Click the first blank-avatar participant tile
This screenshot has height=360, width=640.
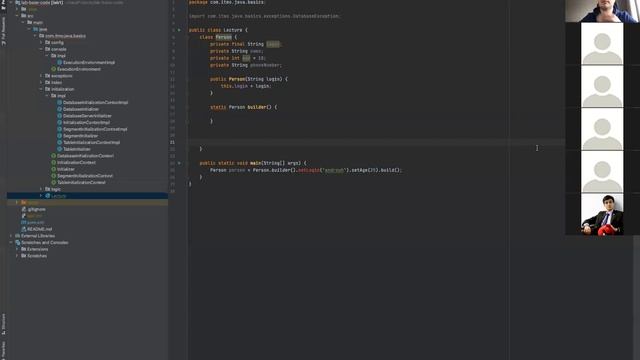(x=602, y=44)
